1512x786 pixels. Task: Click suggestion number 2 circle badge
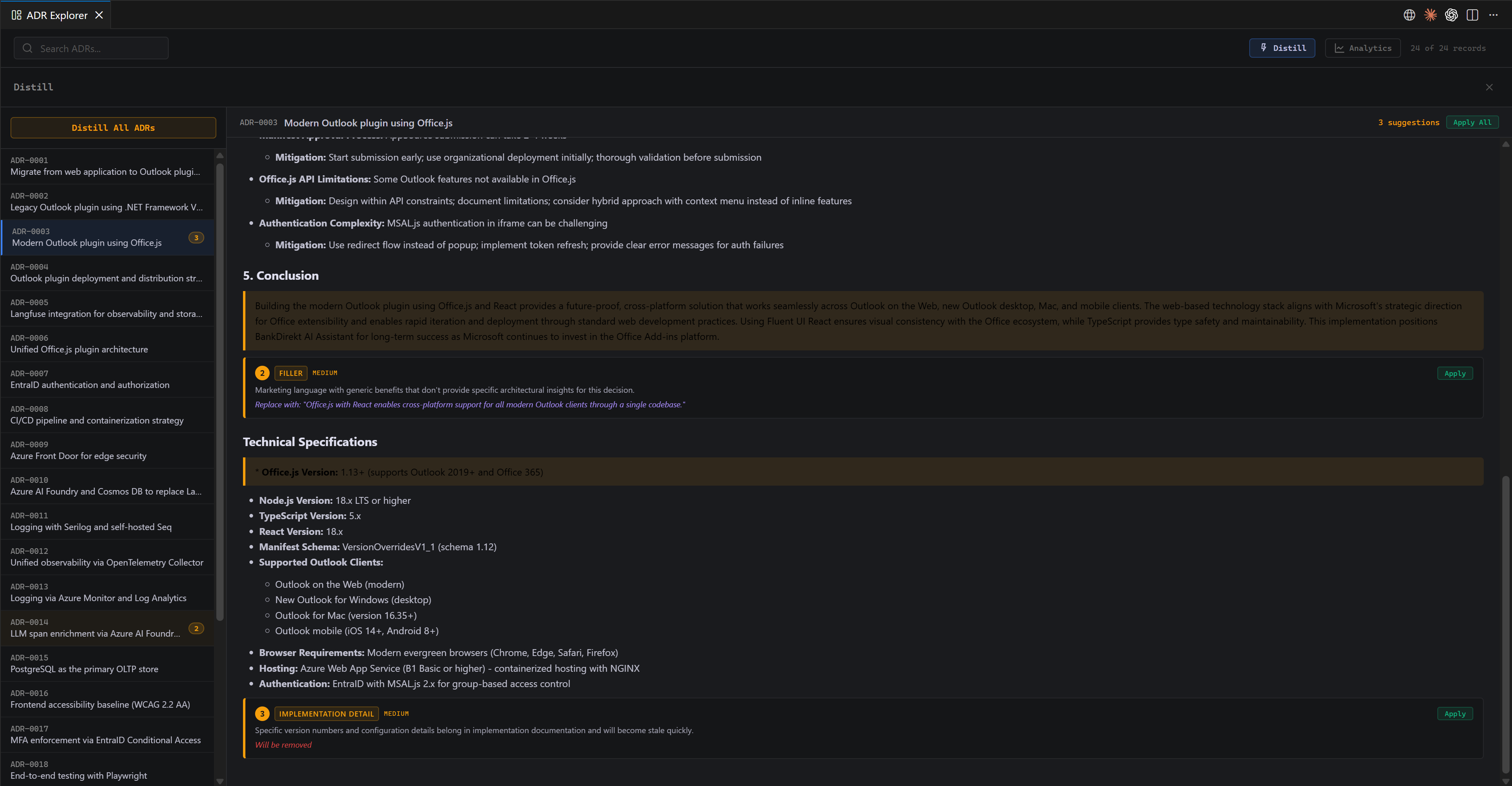point(262,373)
